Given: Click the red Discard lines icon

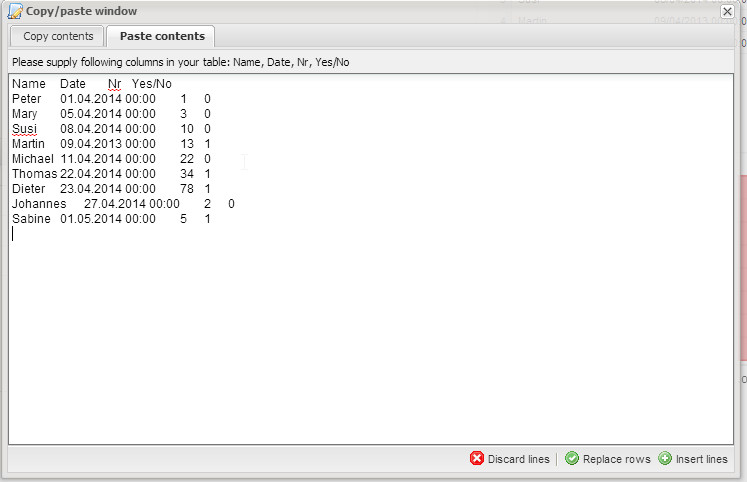Looking at the screenshot, I should (x=476, y=458).
